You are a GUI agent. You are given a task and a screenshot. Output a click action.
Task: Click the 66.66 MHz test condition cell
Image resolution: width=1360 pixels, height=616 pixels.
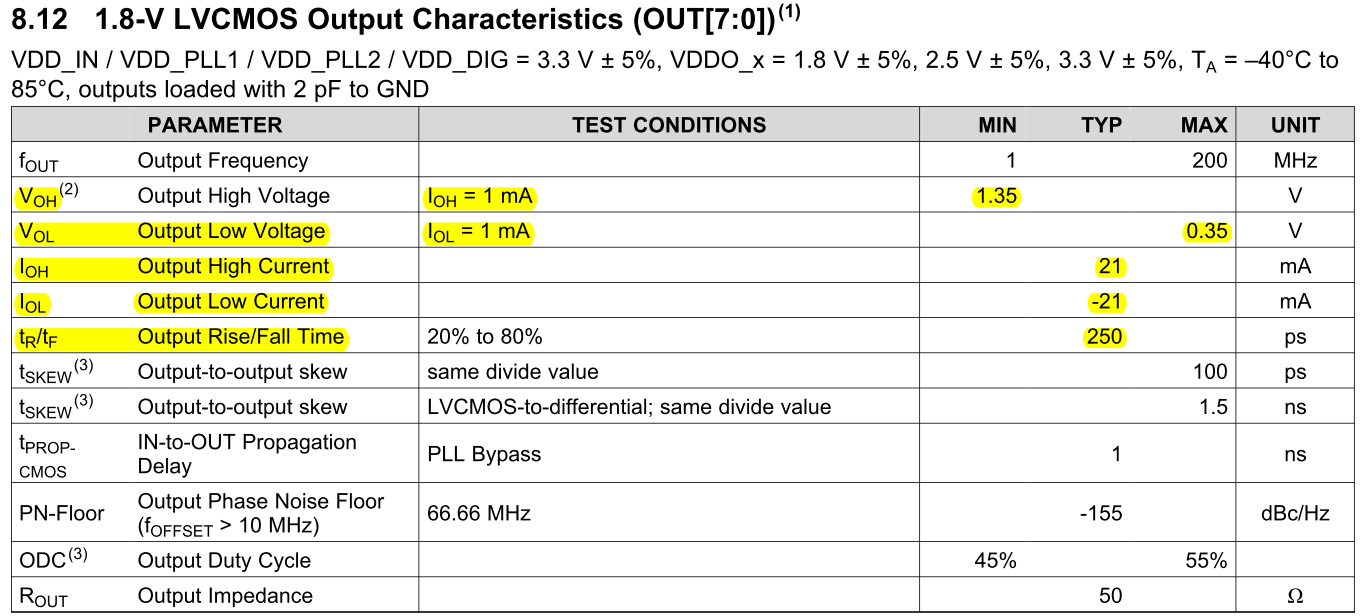479,514
